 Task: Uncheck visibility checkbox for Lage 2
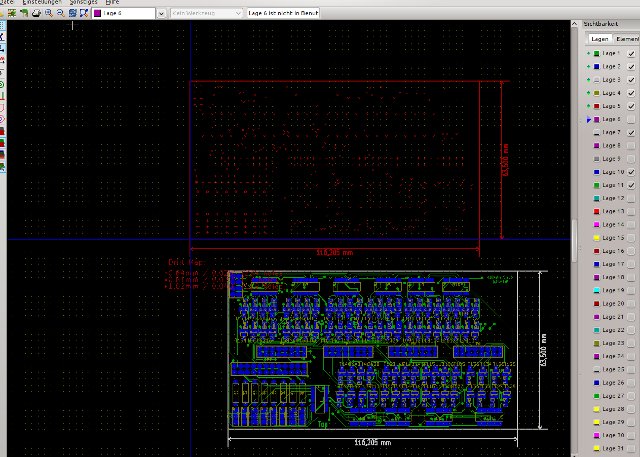631,67
